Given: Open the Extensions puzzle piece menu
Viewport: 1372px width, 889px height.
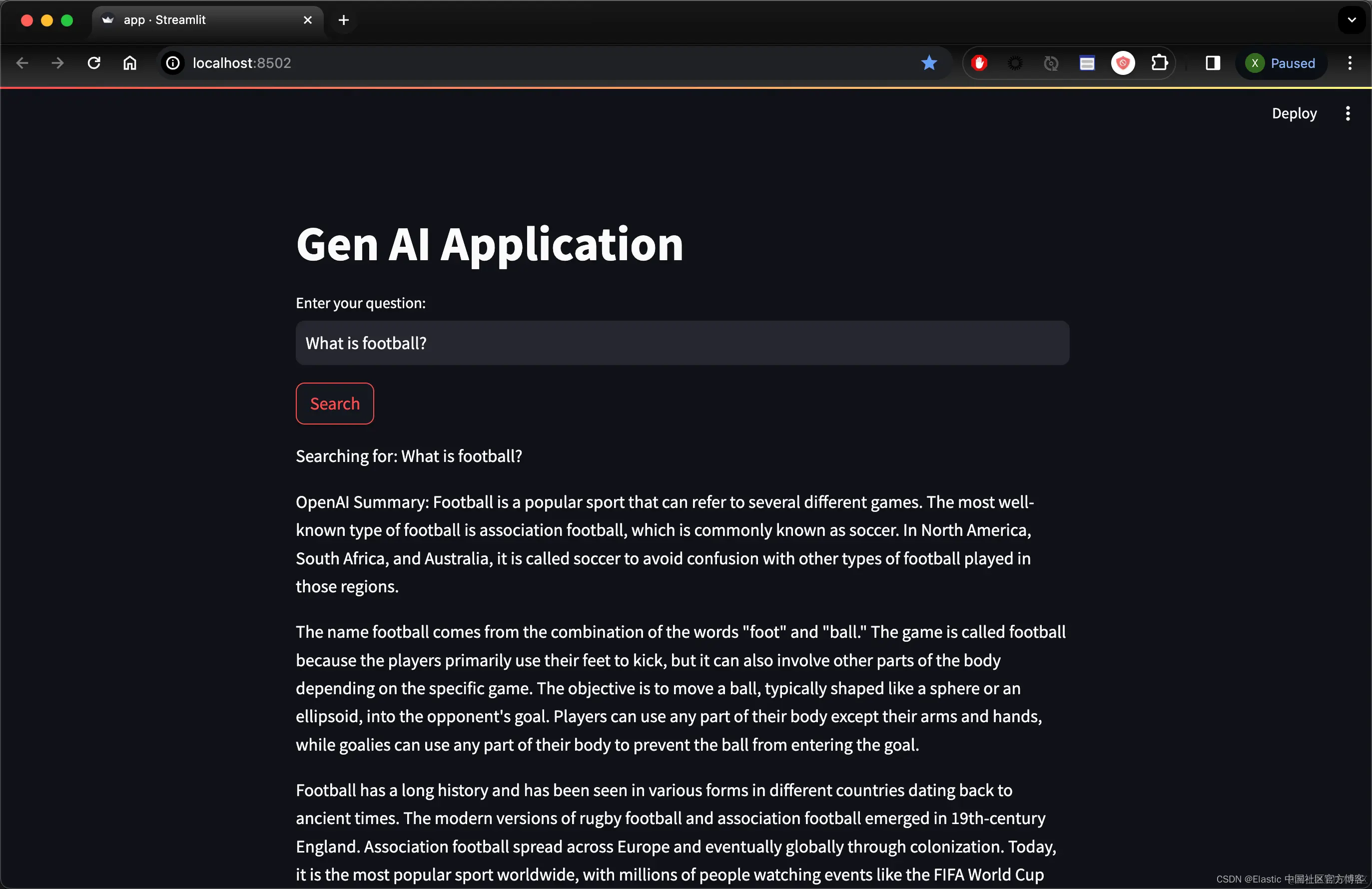Looking at the screenshot, I should (x=1159, y=63).
